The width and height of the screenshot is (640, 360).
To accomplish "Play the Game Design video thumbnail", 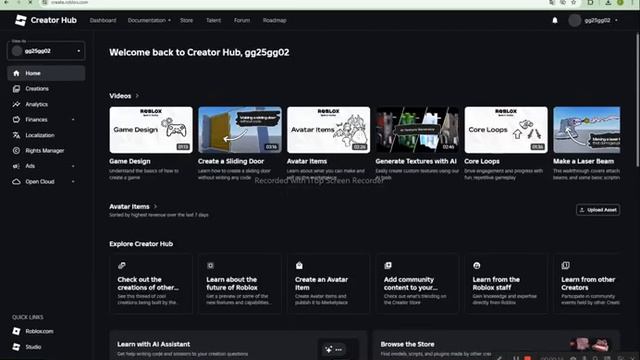I will coord(151,130).
